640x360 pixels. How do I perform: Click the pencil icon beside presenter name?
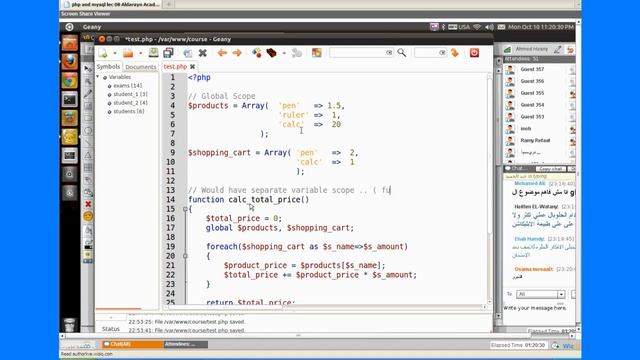coord(558,49)
